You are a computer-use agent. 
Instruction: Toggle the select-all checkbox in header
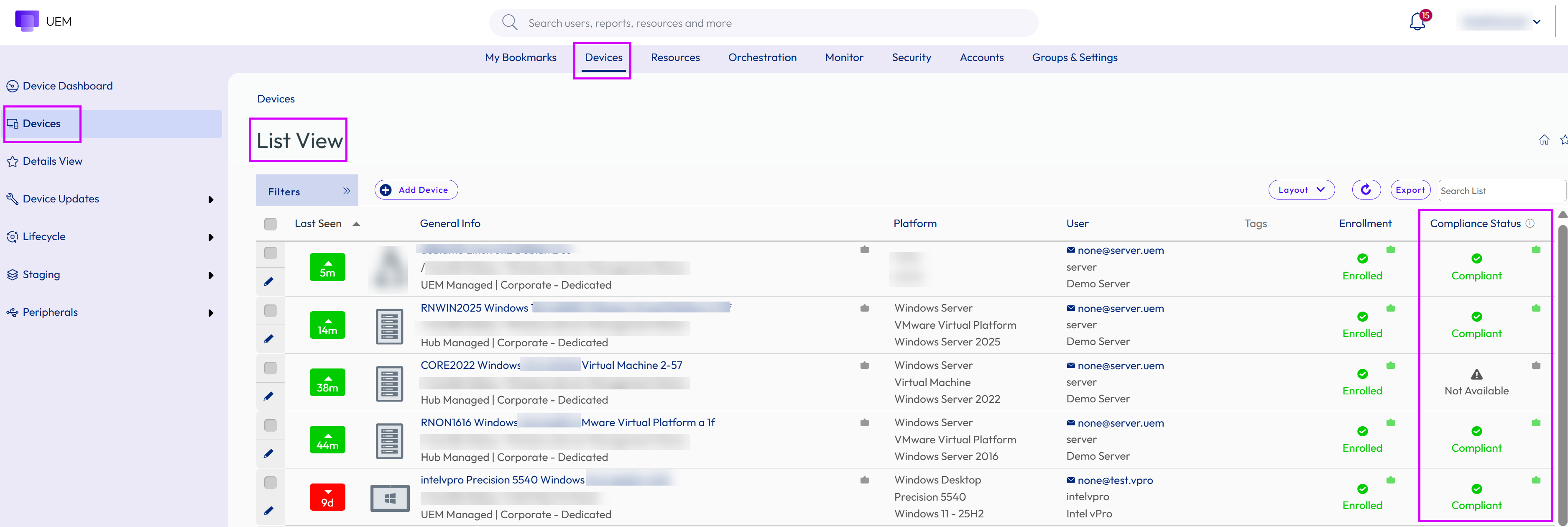(x=270, y=224)
